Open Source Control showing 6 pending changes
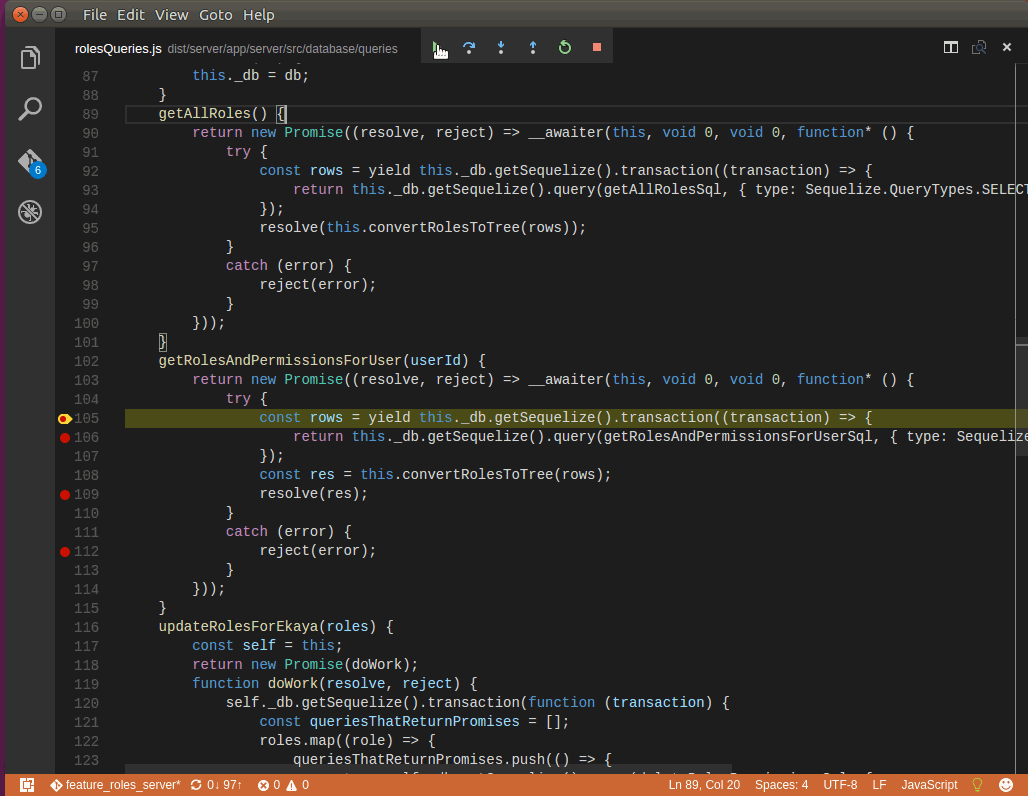Screen dimensions: 1028x796 tap(29, 160)
